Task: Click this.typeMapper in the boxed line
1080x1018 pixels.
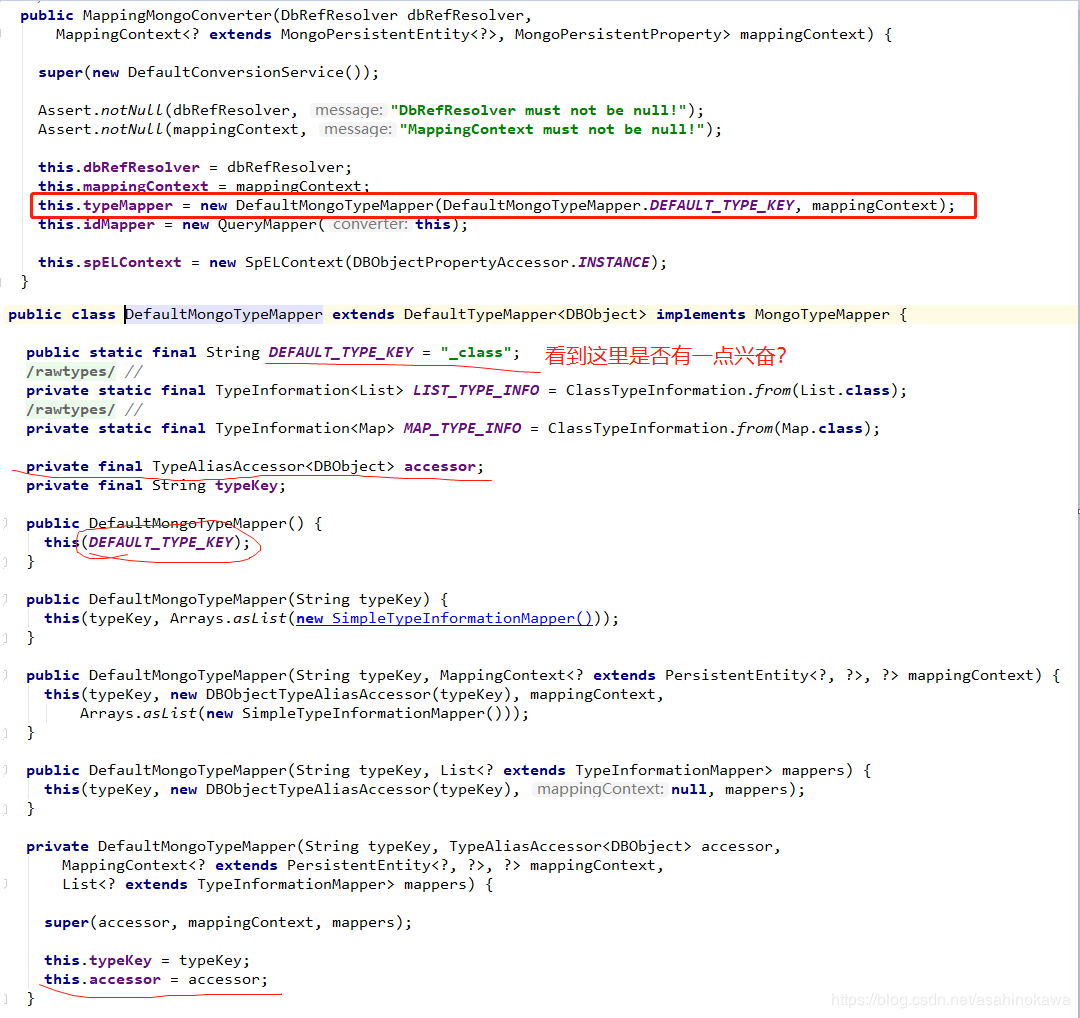Action: click(x=105, y=205)
